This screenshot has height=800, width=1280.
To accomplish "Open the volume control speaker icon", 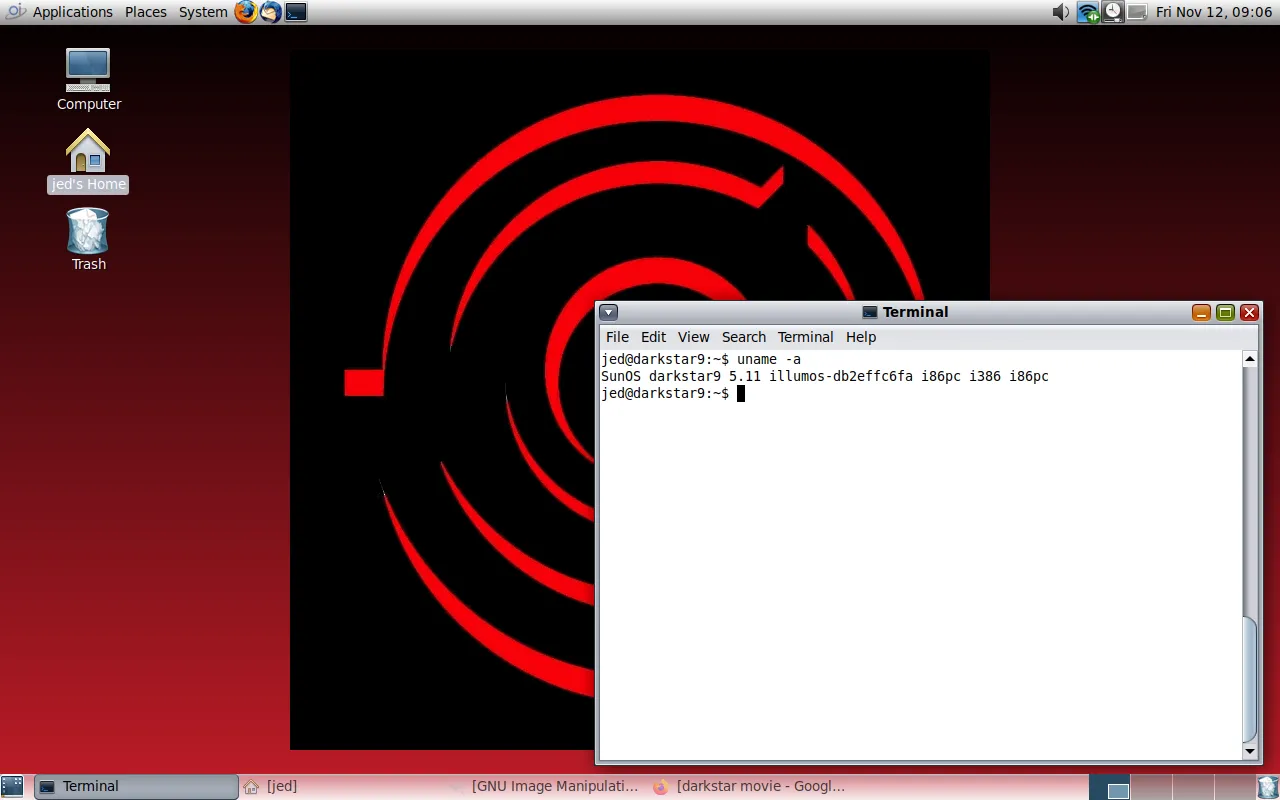I will click(1062, 12).
